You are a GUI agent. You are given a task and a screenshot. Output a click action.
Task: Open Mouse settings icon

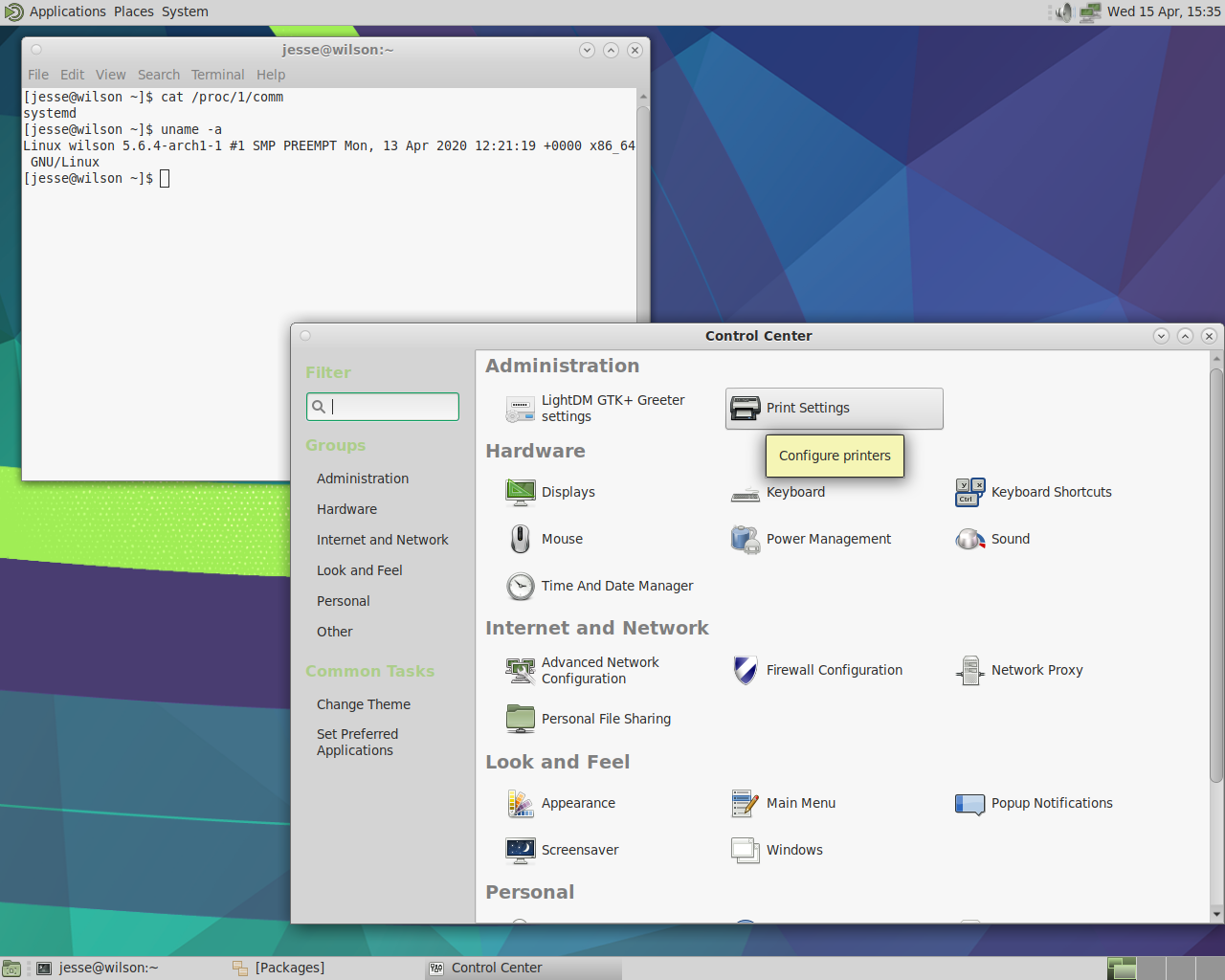[x=520, y=539]
